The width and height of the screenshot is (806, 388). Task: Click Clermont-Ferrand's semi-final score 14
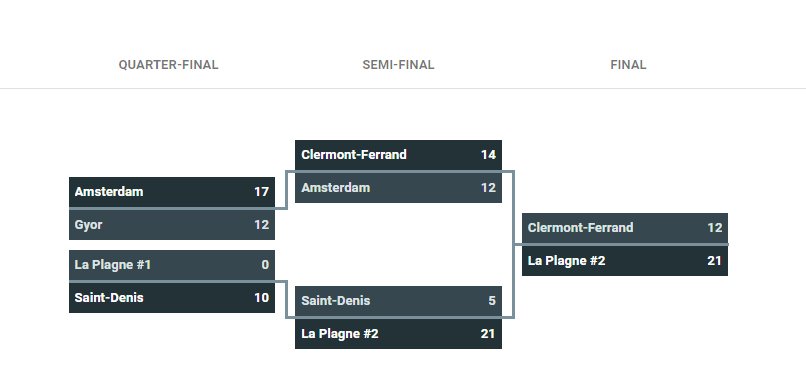click(488, 155)
